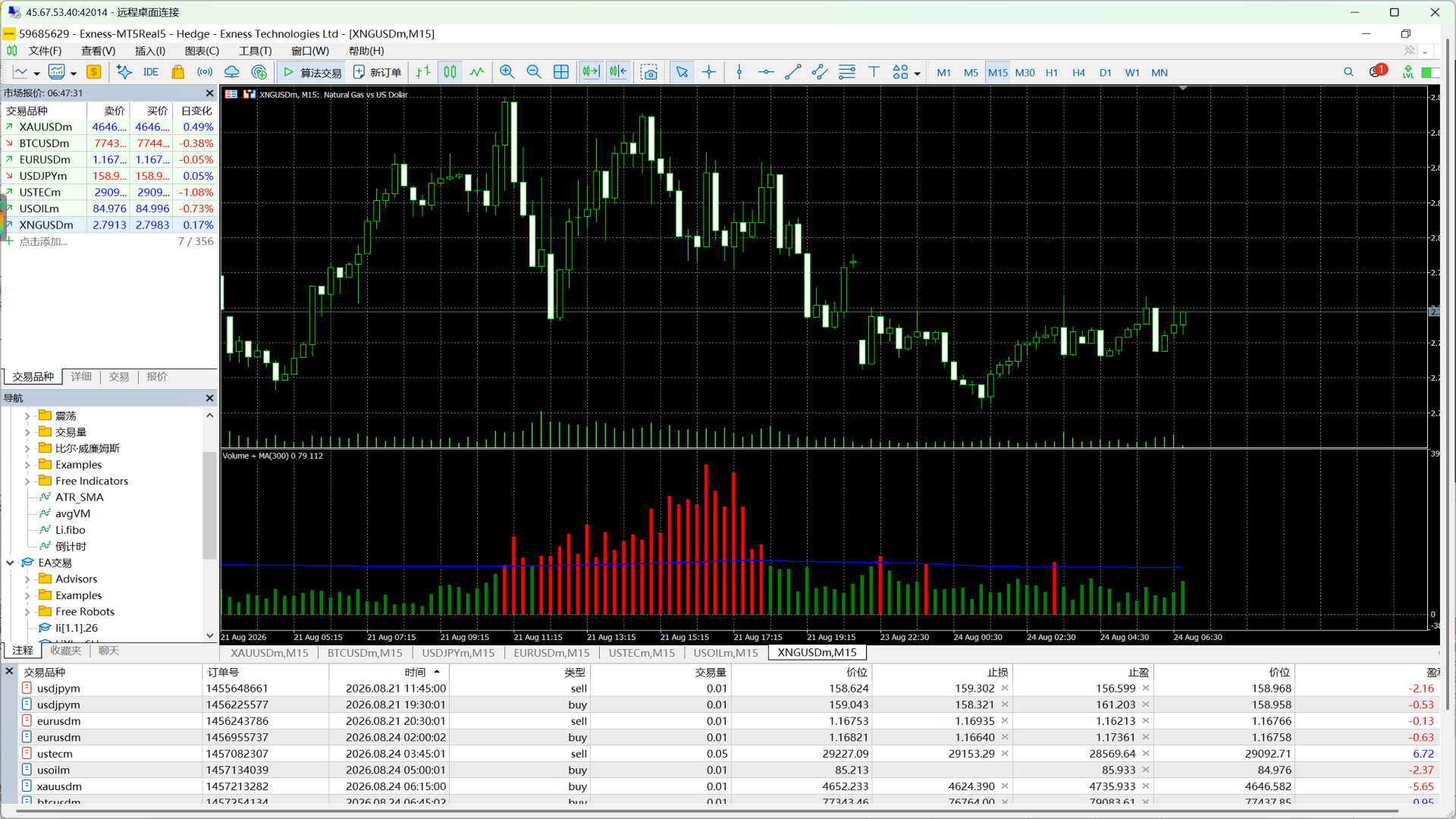The width and height of the screenshot is (1456, 819).
Task: Tile chart windows grid icon
Action: coord(561,73)
